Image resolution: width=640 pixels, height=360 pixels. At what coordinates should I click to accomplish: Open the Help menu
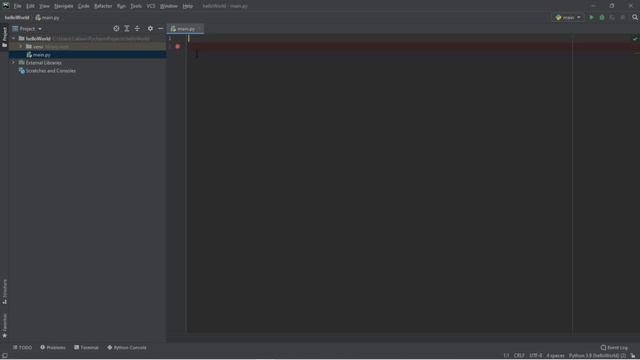(x=187, y=6)
